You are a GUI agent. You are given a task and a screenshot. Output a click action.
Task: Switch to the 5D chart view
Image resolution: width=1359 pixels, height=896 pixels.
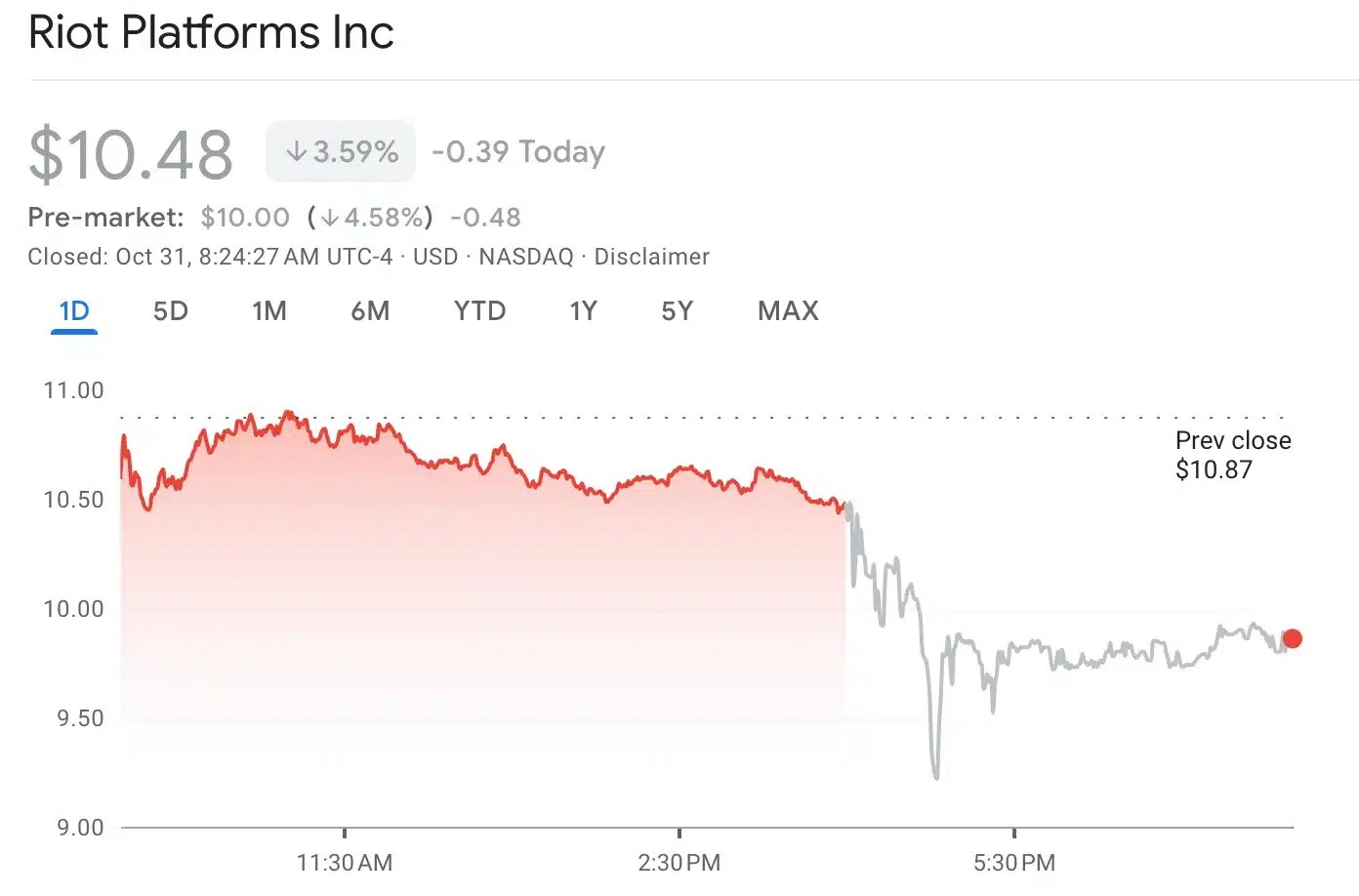click(169, 310)
